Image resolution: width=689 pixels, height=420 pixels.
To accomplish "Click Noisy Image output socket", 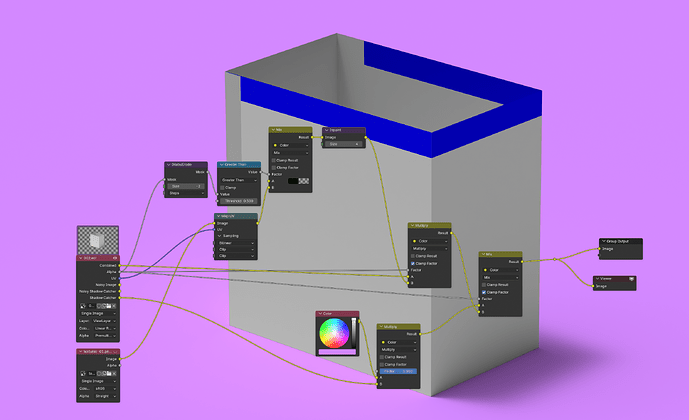I will [x=120, y=285].
